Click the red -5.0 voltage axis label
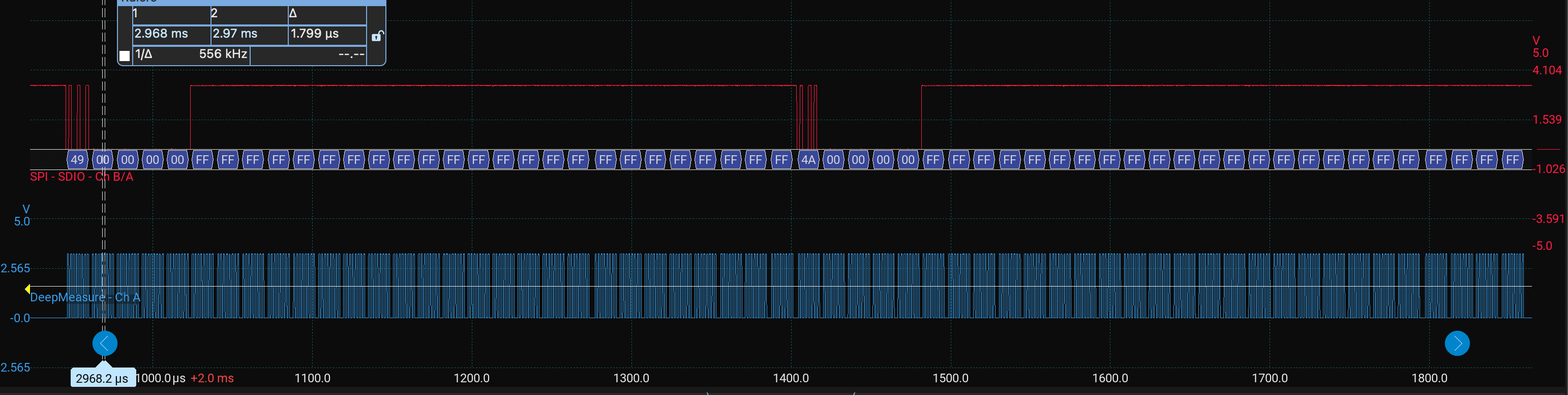 pos(1542,246)
